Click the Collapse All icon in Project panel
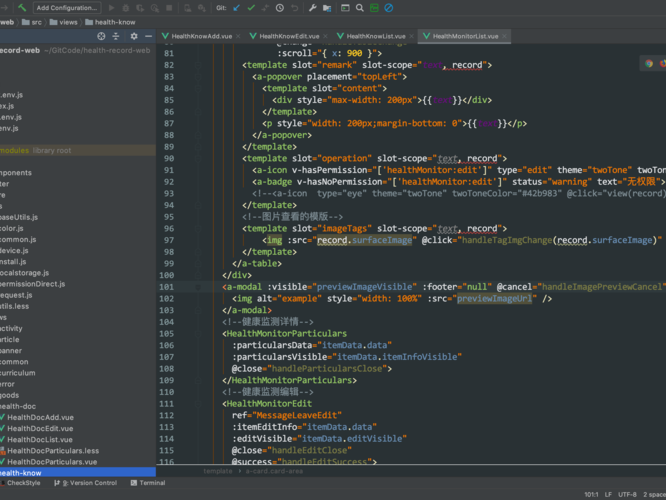 [116, 36]
